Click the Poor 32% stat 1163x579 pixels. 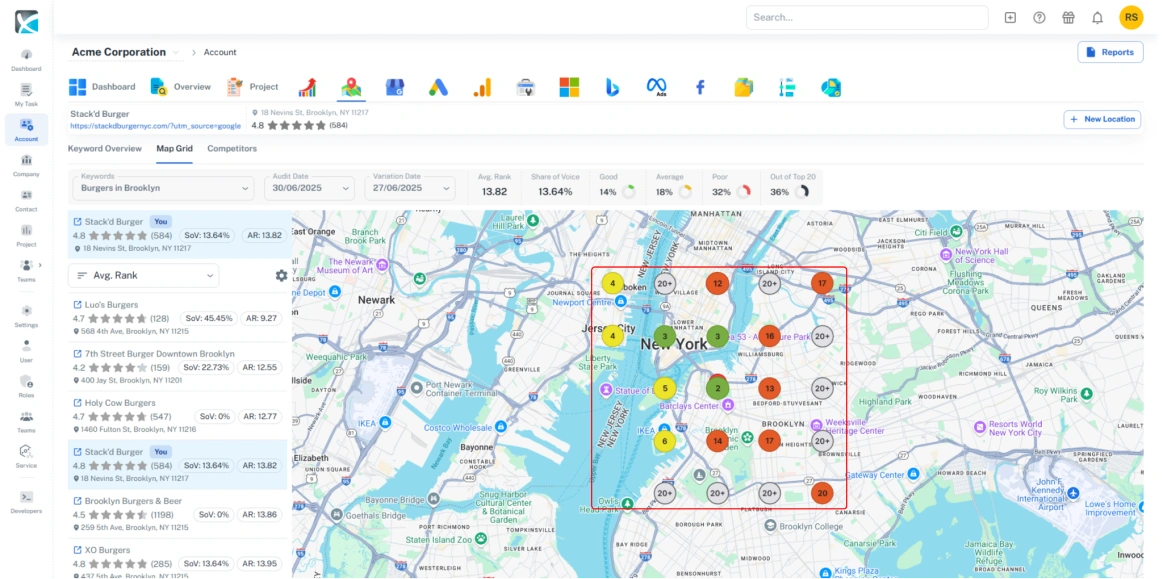click(x=731, y=185)
